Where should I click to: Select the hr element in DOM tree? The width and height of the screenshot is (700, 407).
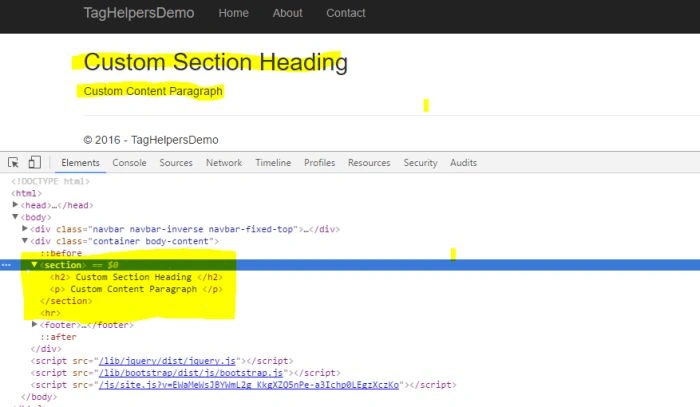coord(50,313)
